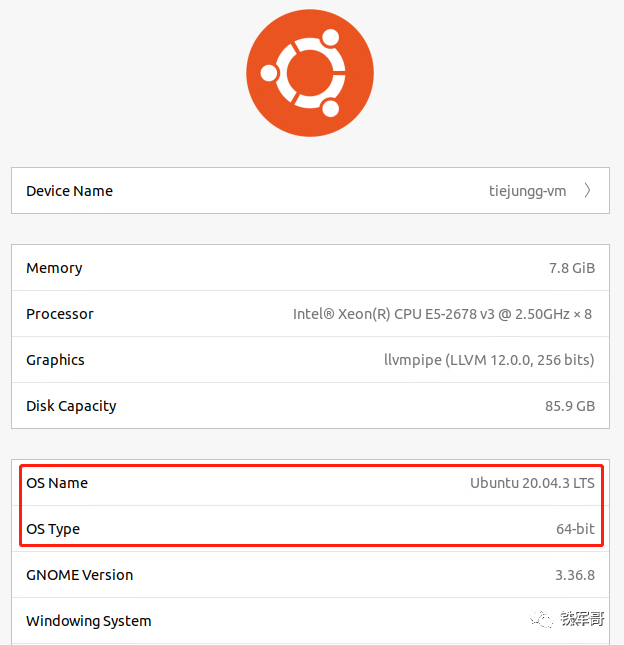
Task: Click the 85.9 GB disk value
Action: [570, 406]
